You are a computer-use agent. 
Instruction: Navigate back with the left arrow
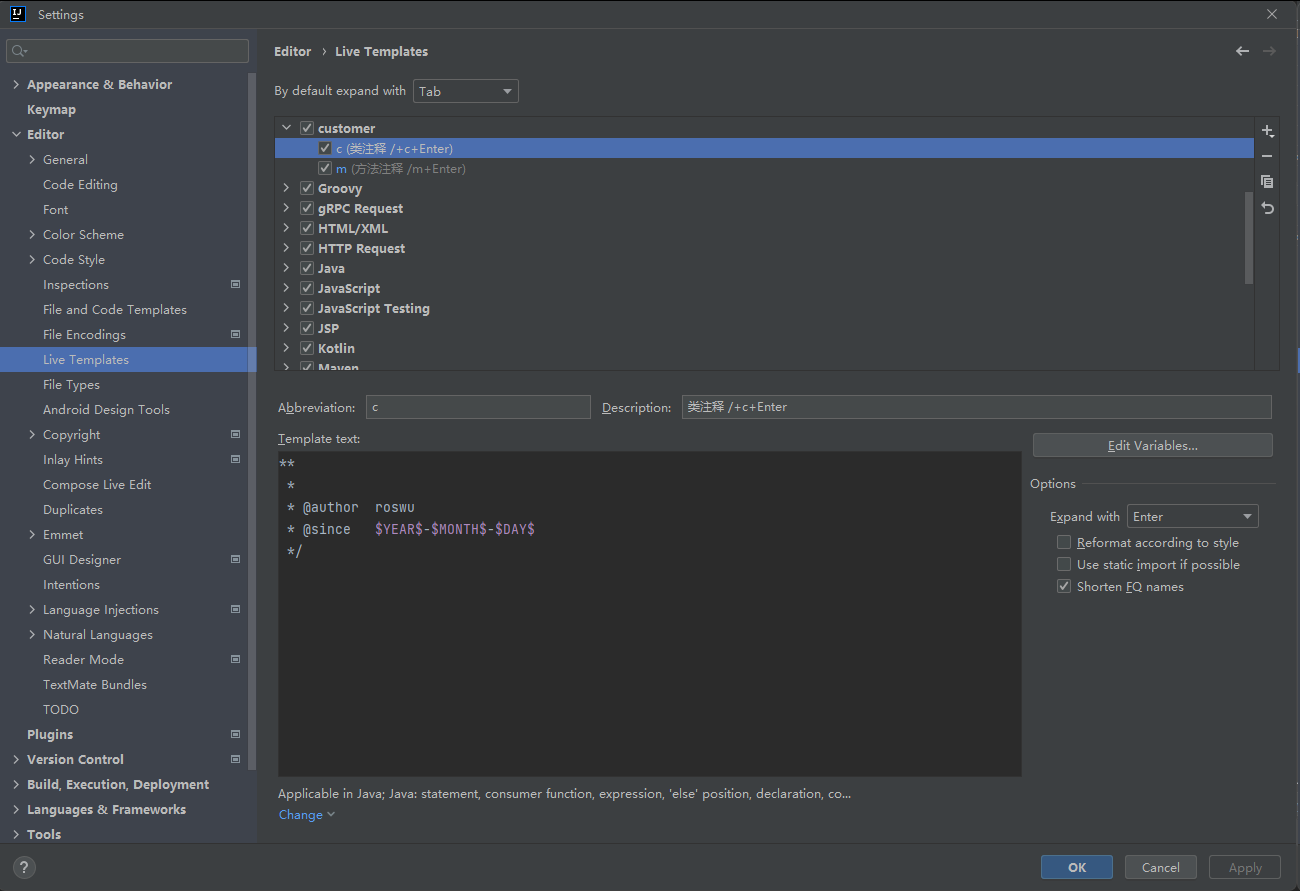tap(1242, 51)
